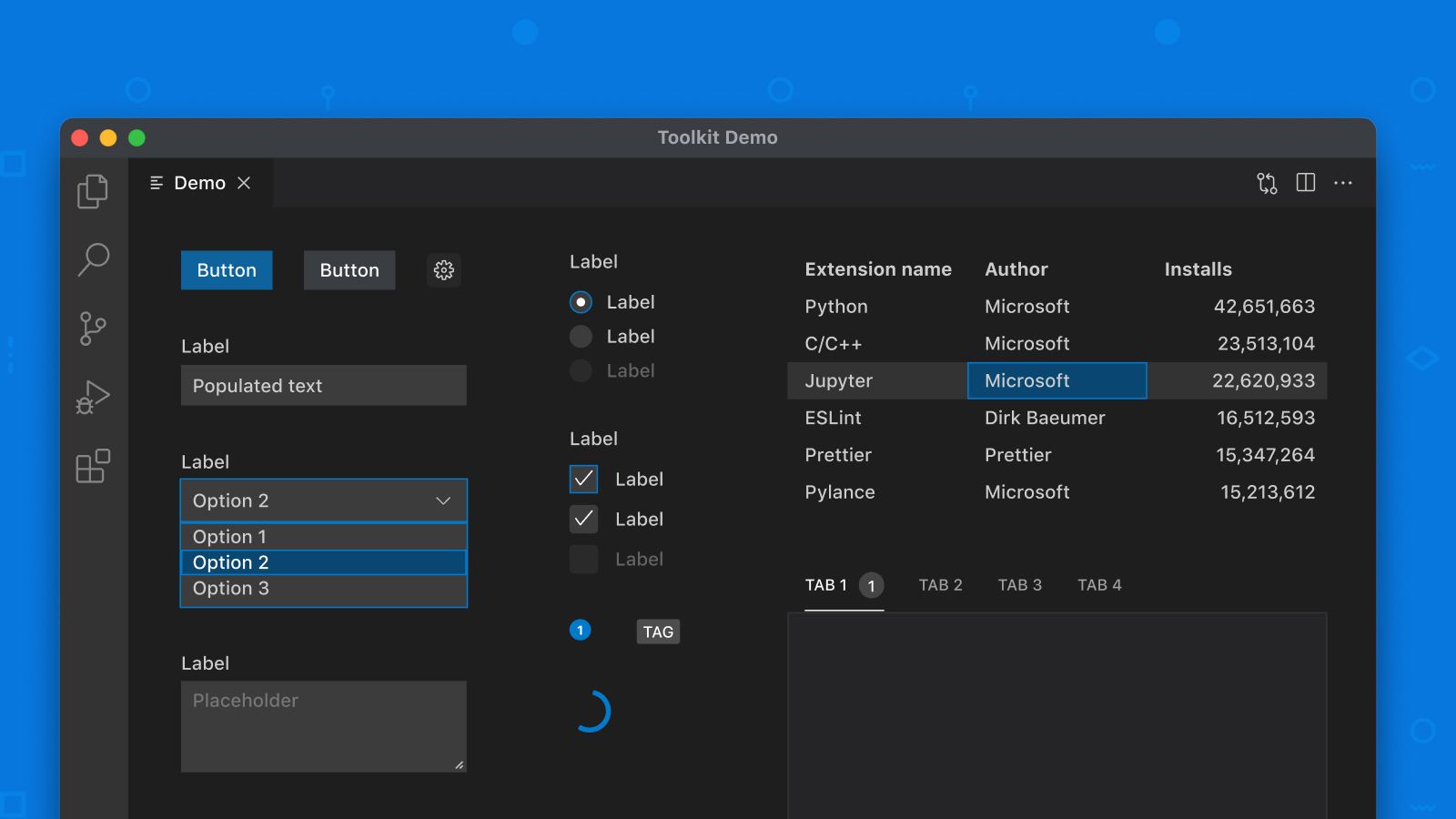Toggle the second checked Label checkbox

(x=583, y=519)
